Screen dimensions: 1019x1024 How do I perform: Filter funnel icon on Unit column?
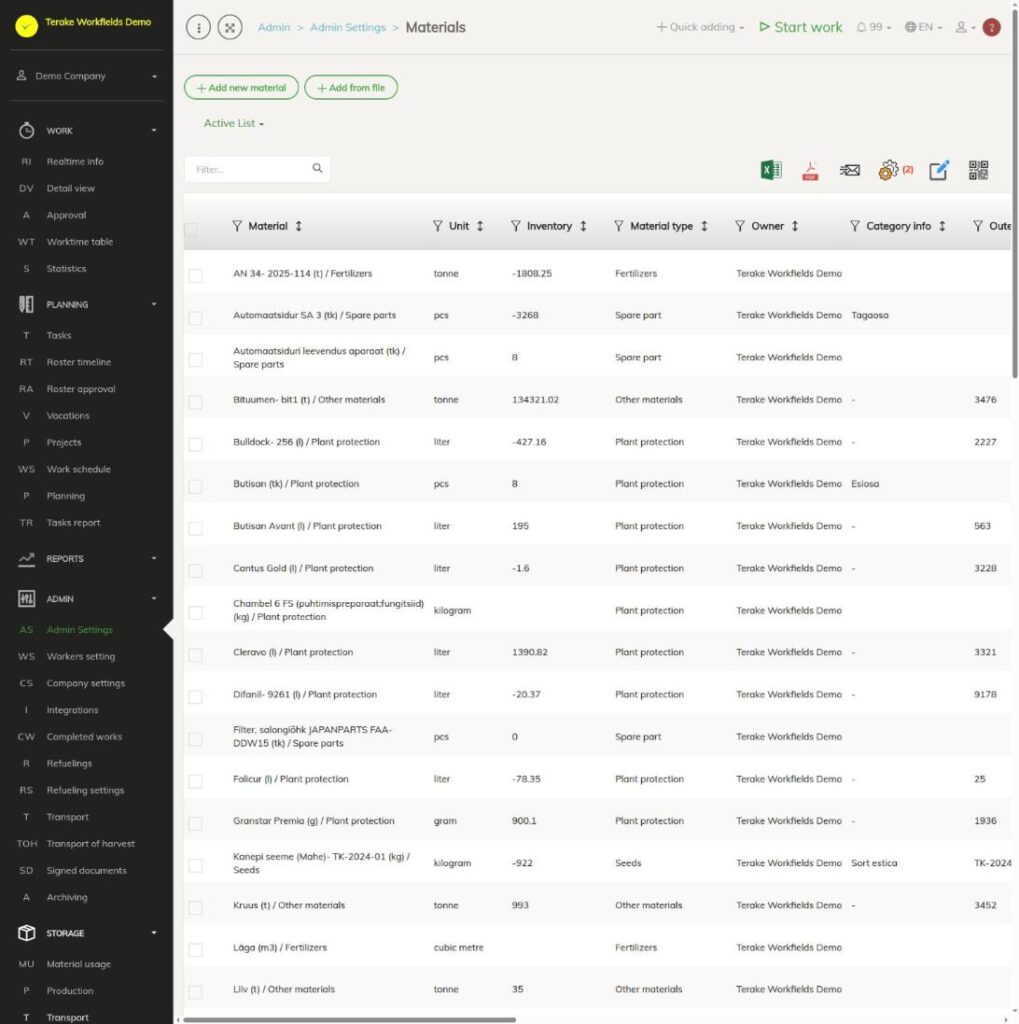pyautogui.click(x=438, y=226)
